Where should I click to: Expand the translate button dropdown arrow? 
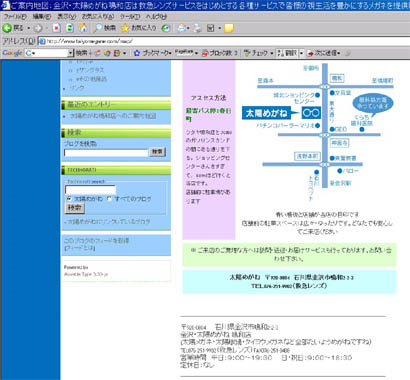(x=301, y=53)
